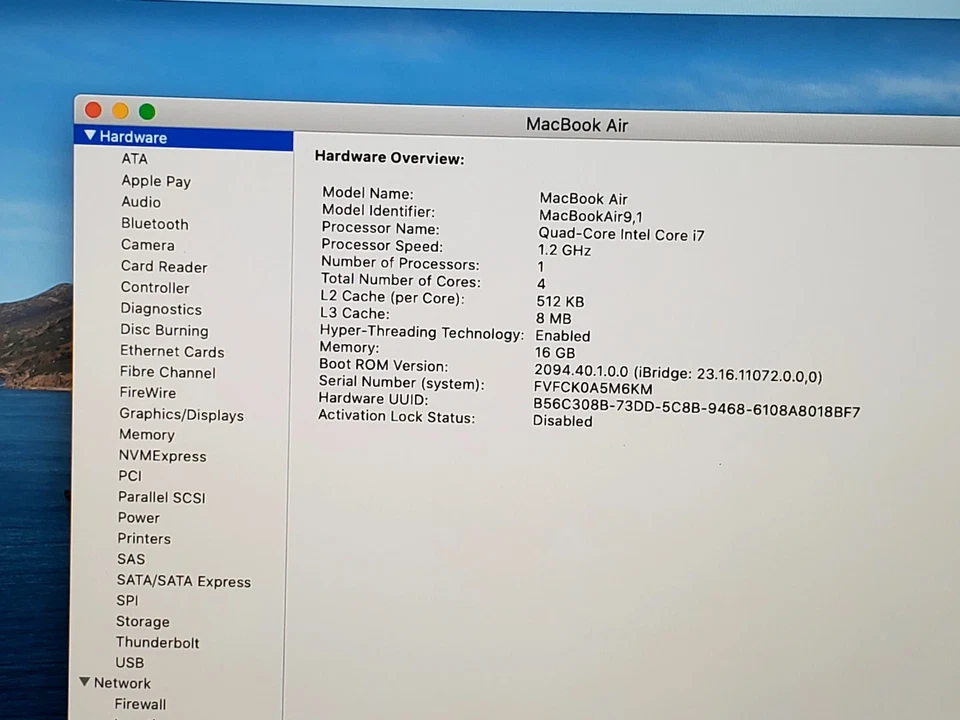
Task: Open the Bluetooth section
Action: tap(155, 223)
